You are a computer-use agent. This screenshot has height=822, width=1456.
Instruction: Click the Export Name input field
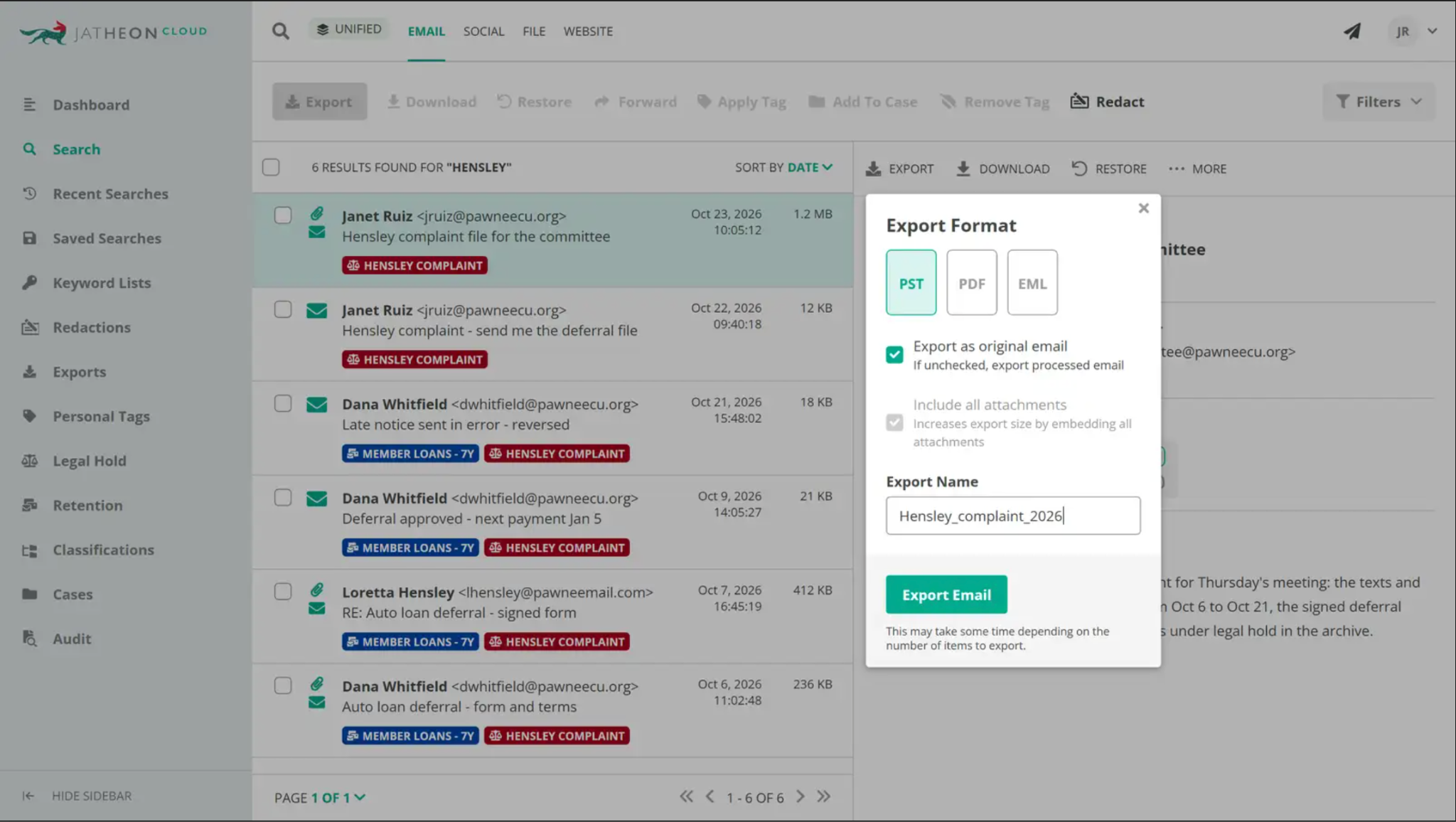coord(1013,516)
